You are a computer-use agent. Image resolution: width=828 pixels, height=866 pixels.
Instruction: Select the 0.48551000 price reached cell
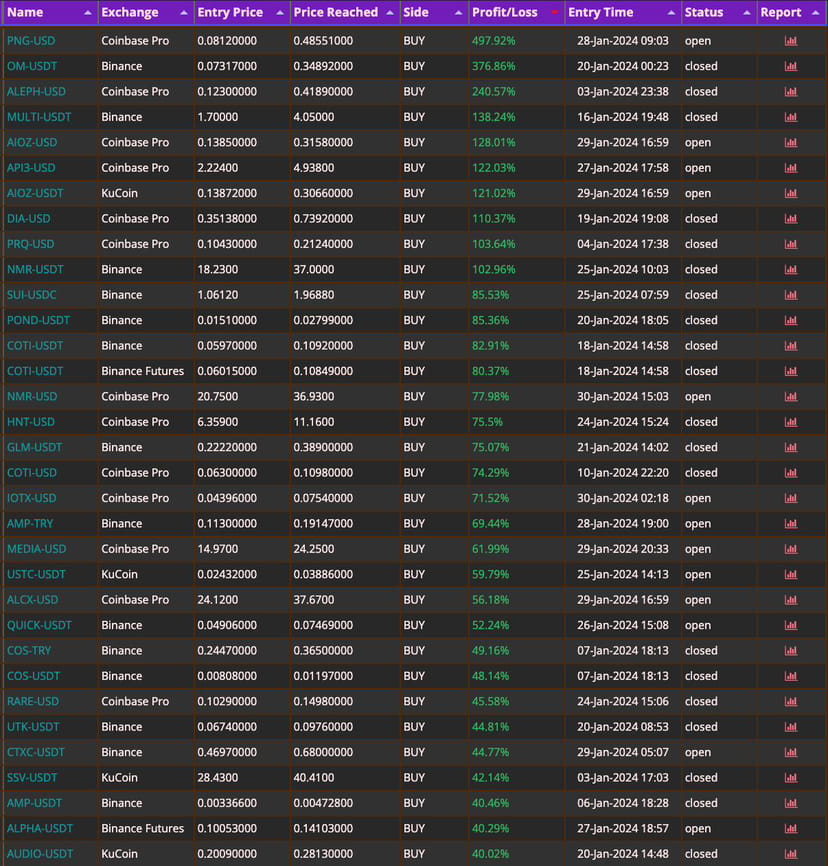pos(323,41)
